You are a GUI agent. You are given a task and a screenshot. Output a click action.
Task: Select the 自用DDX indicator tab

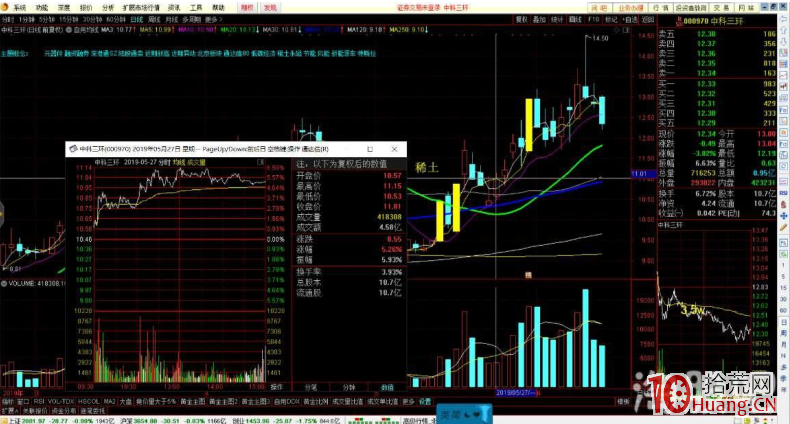tap(287, 401)
